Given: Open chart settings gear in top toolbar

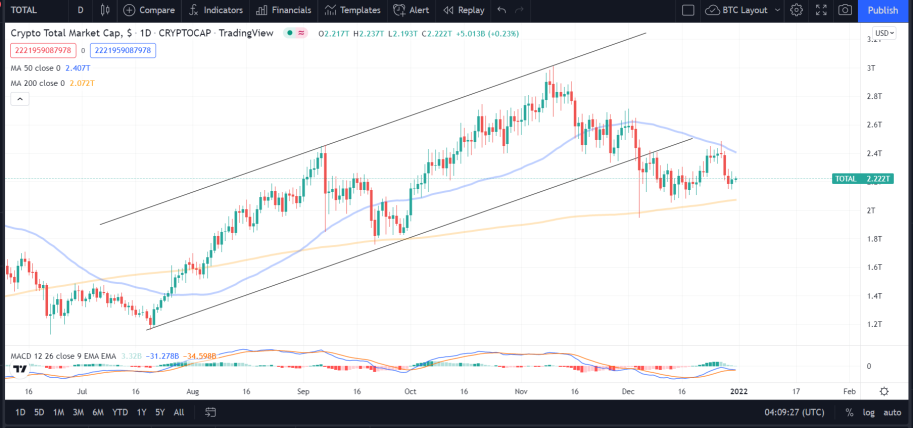Looking at the screenshot, I should pyautogui.click(x=797, y=10).
